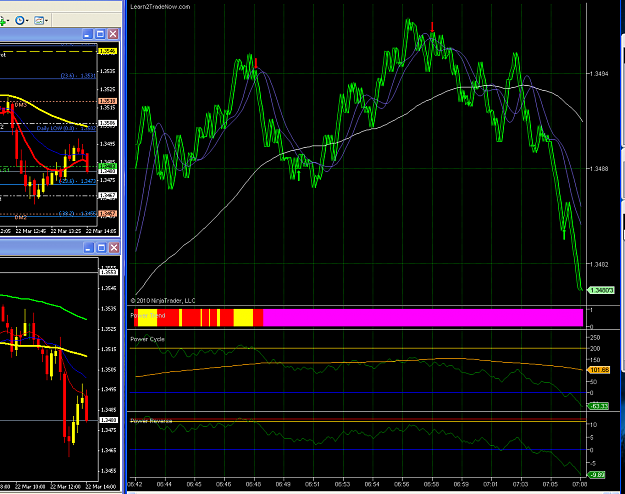Click the 22 Mar 14:05 time label
625x494 pixels.
coord(101,231)
